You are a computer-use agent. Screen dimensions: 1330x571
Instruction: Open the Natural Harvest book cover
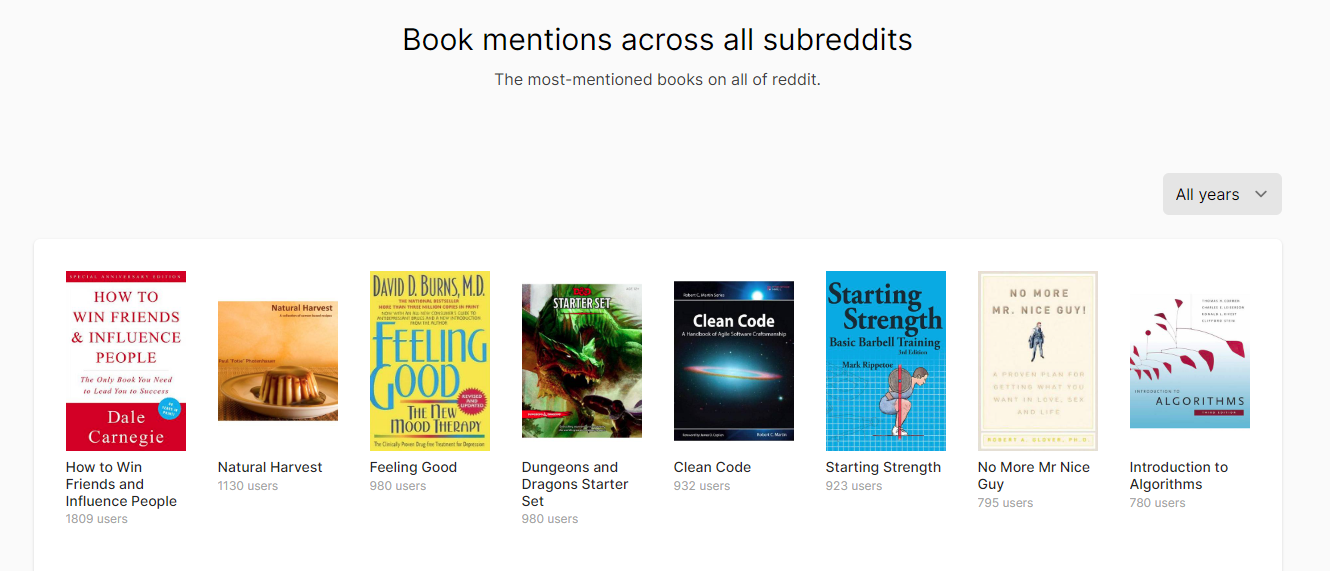click(278, 361)
